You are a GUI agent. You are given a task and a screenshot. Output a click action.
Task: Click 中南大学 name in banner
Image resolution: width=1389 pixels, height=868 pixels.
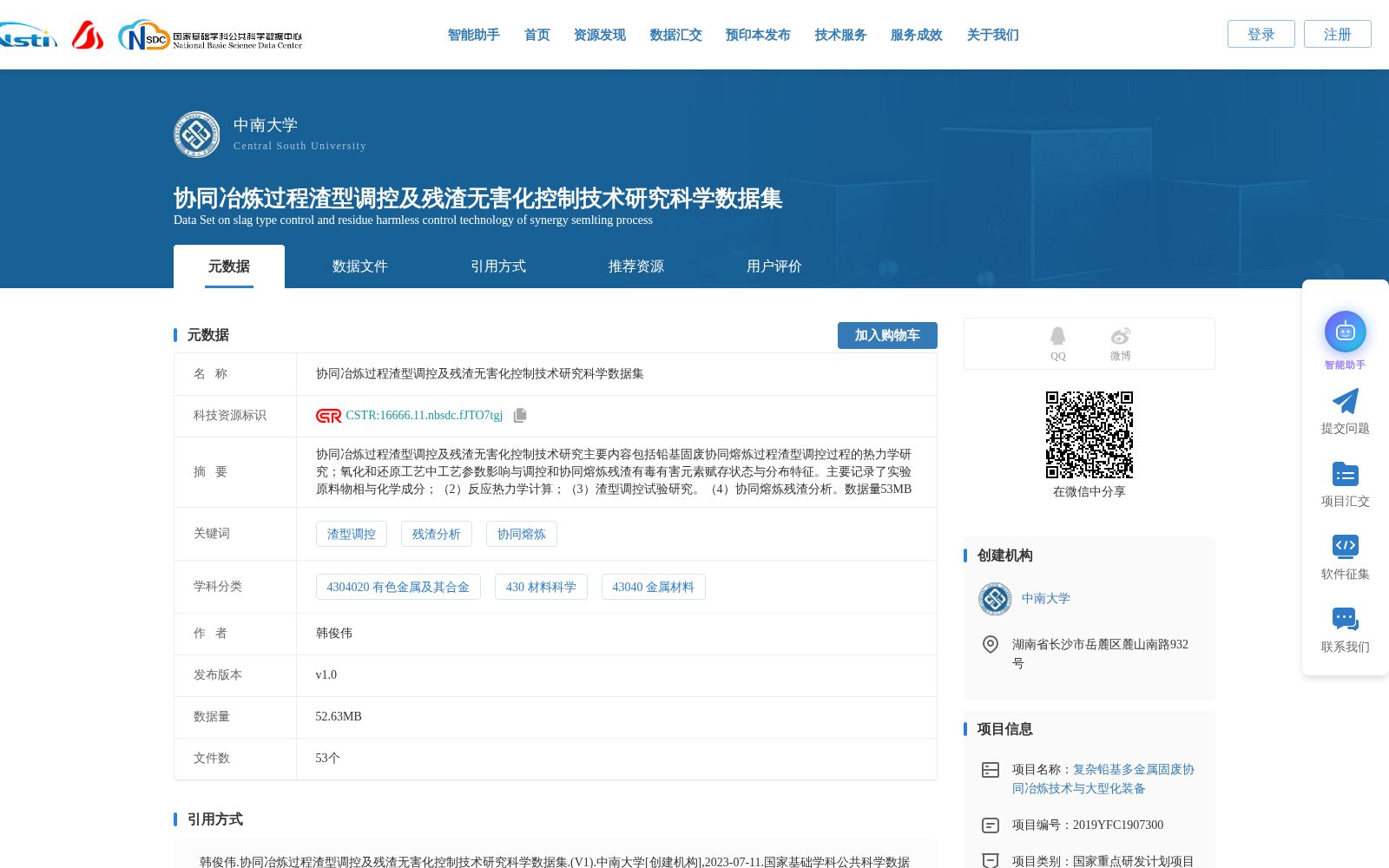pos(266,125)
